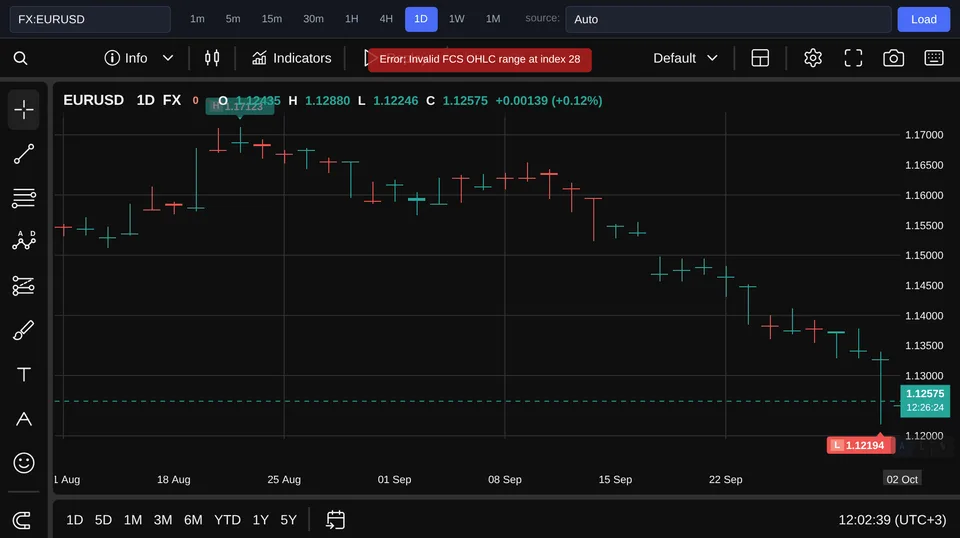Viewport: 960px width, 538px height.
Task: Toggle the magnet snap mode
Action: (x=22, y=520)
